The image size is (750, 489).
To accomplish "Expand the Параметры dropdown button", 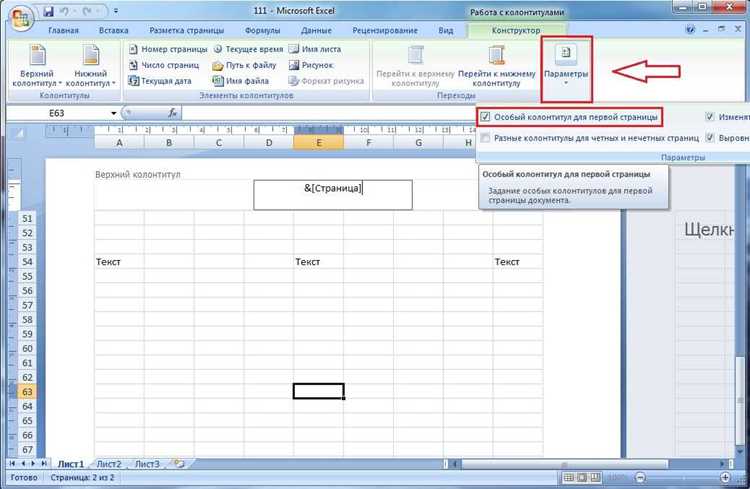I will point(566,67).
